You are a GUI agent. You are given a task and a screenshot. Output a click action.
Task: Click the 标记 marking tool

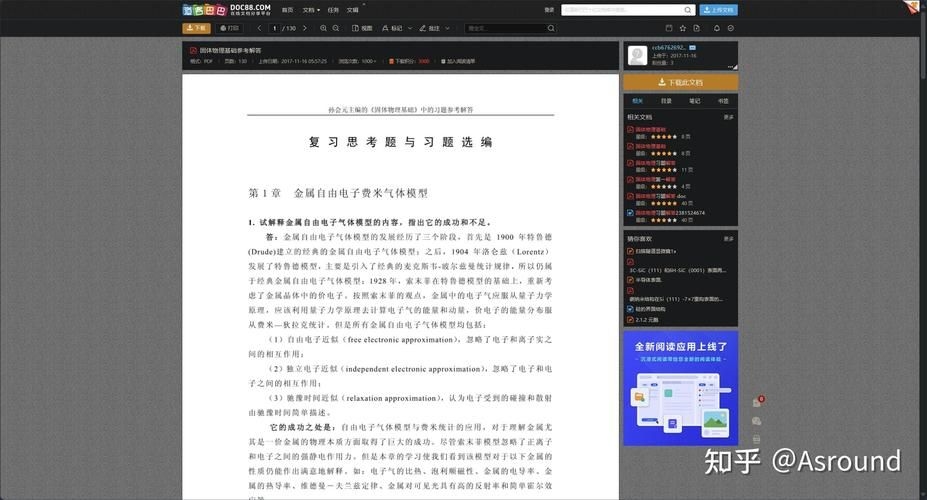[x=392, y=28]
